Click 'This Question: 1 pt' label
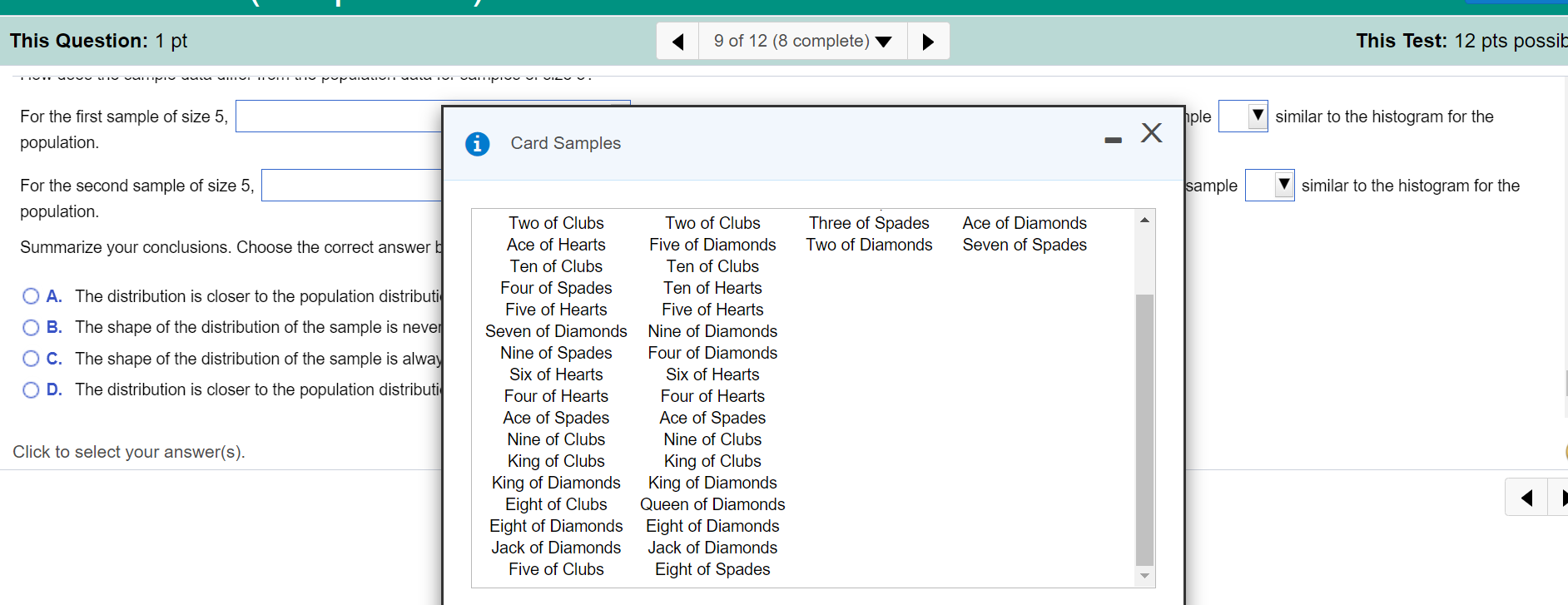The height and width of the screenshot is (605, 1568). 98,41
